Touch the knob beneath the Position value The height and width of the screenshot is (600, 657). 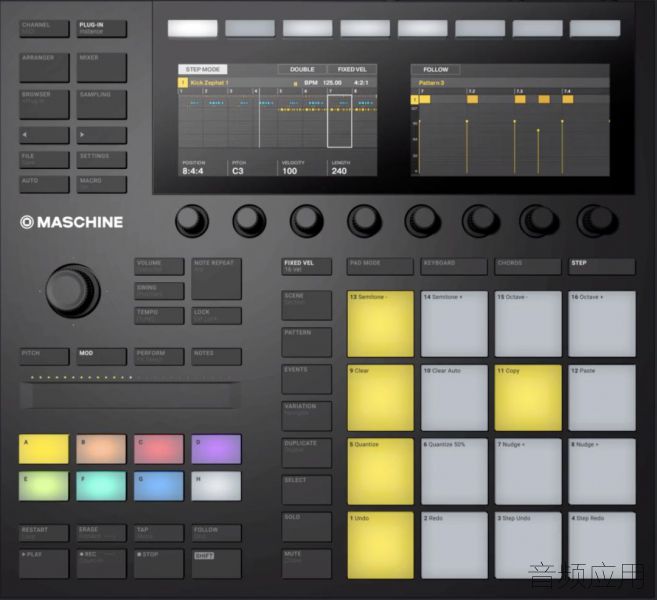click(191, 220)
